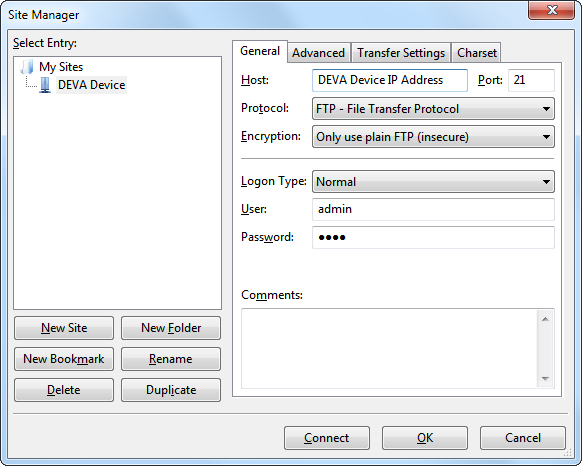
Task: Open the Logon Type dropdown
Action: (433, 182)
